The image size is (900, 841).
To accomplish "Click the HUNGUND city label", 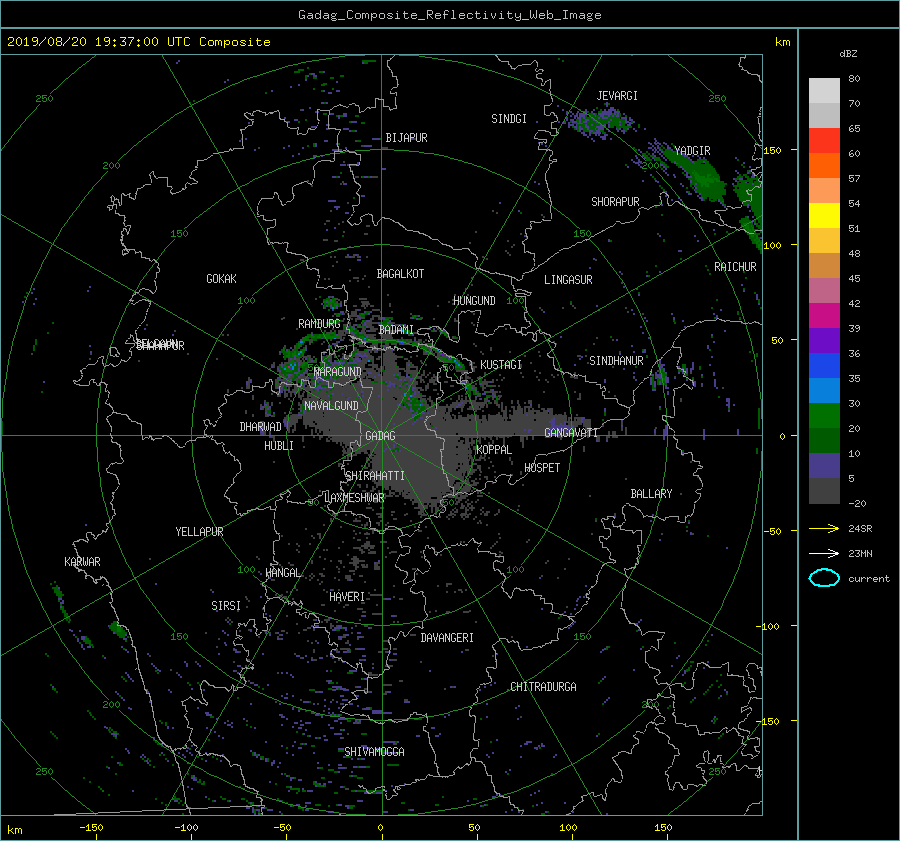I will click(474, 301).
